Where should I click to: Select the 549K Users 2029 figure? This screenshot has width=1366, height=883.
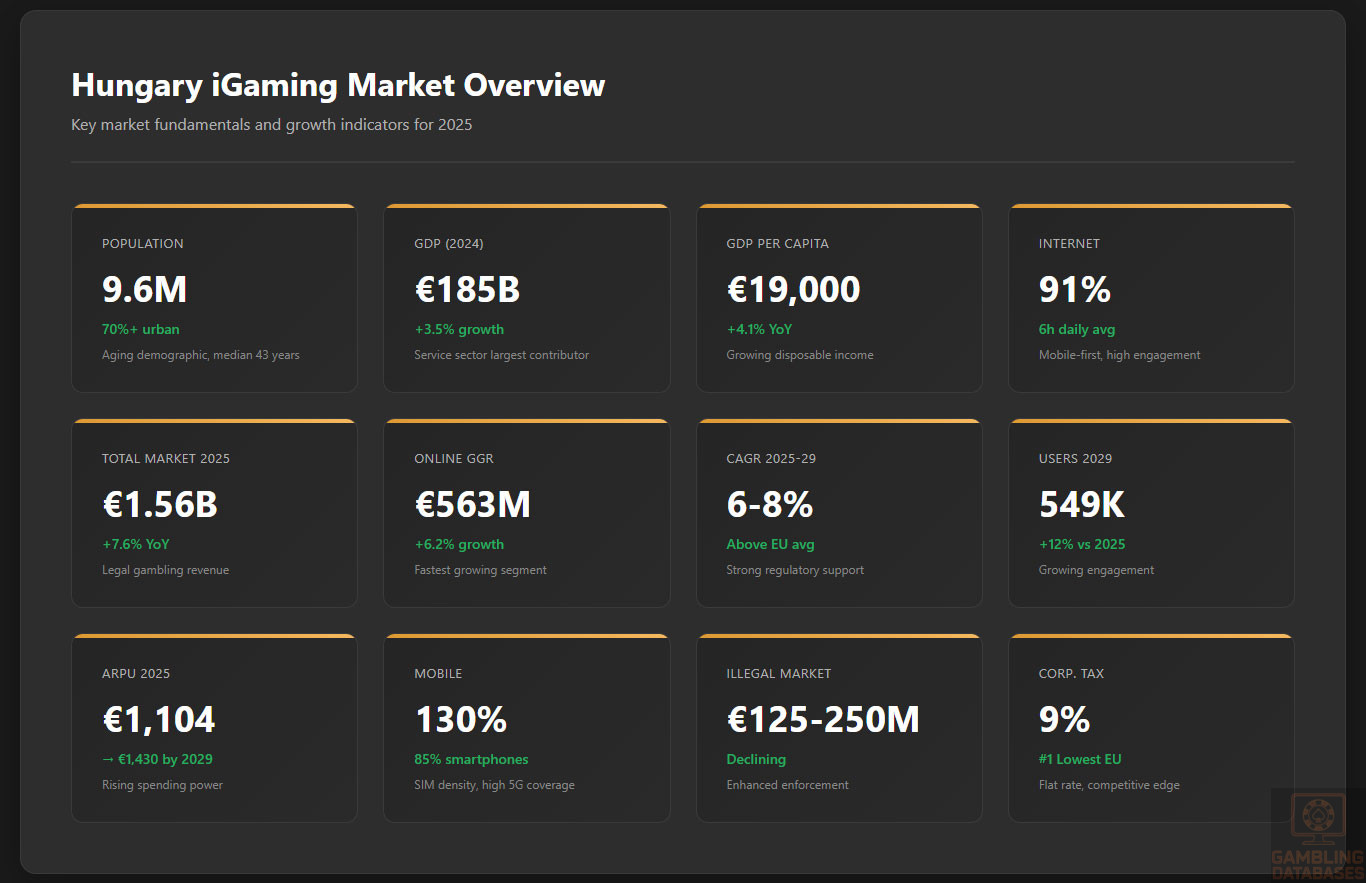click(x=1082, y=504)
